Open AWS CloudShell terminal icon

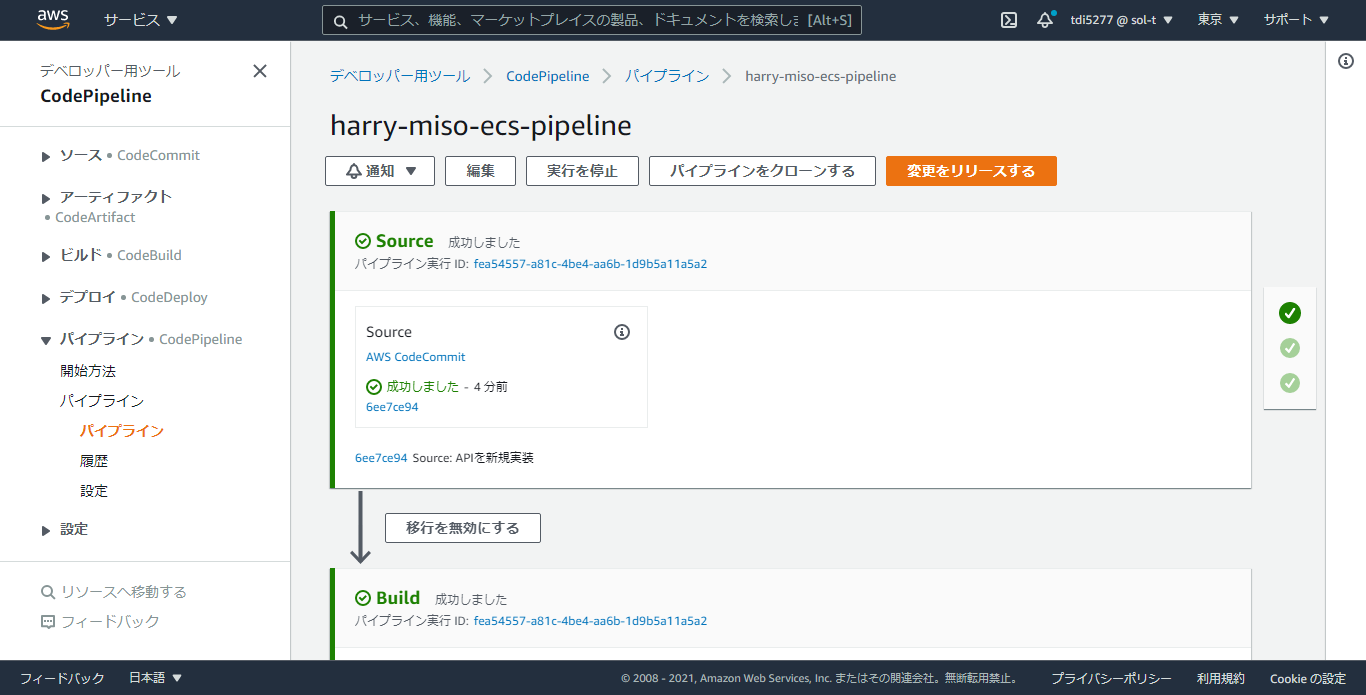click(x=1009, y=20)
